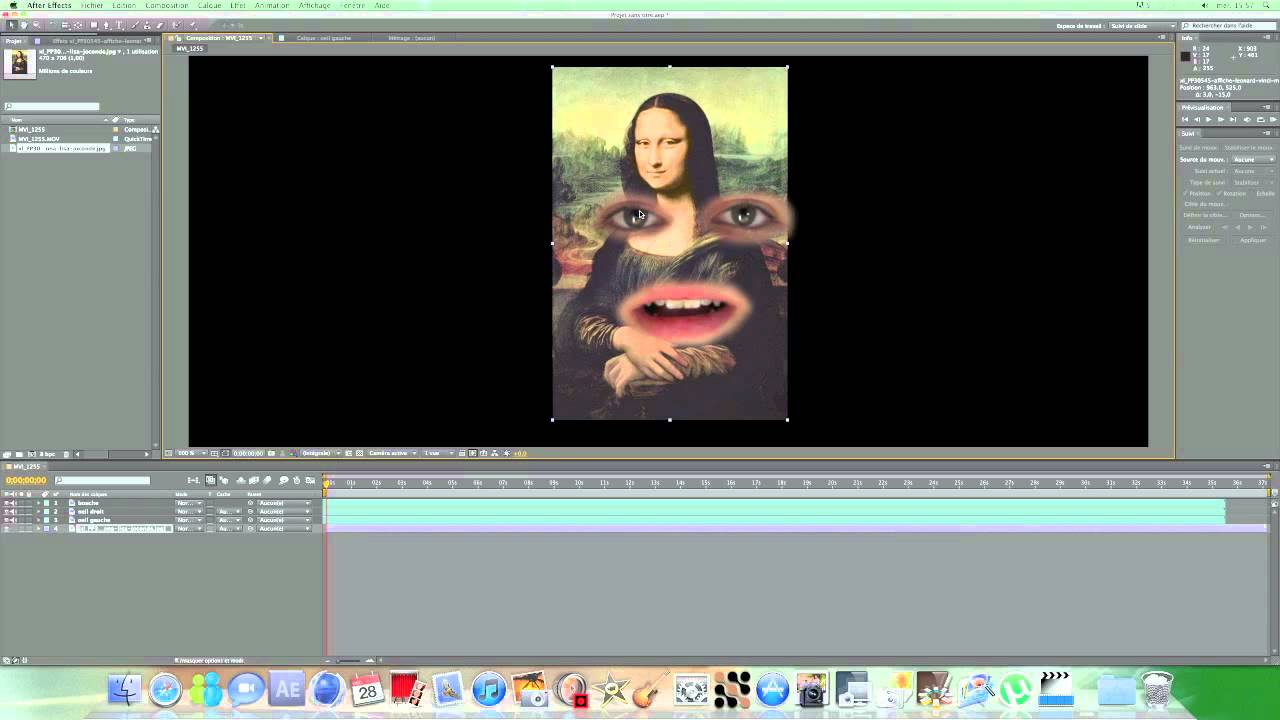The height and width of the screenshot is (720, 1280).
Task: Open the Affichage menu
Action: point(315,5)
